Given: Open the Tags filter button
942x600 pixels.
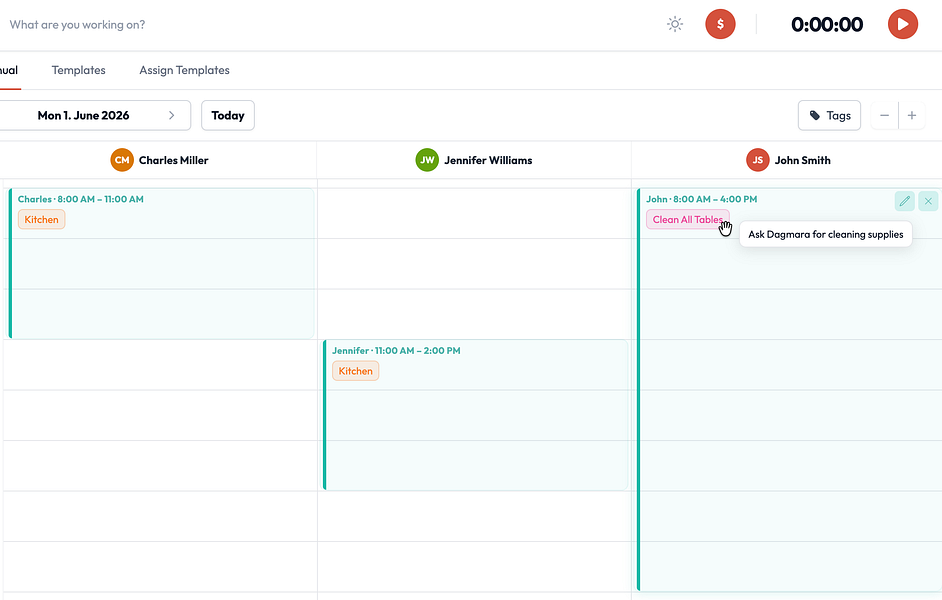Looking at the screenshot, I should (x=829, y=115).
